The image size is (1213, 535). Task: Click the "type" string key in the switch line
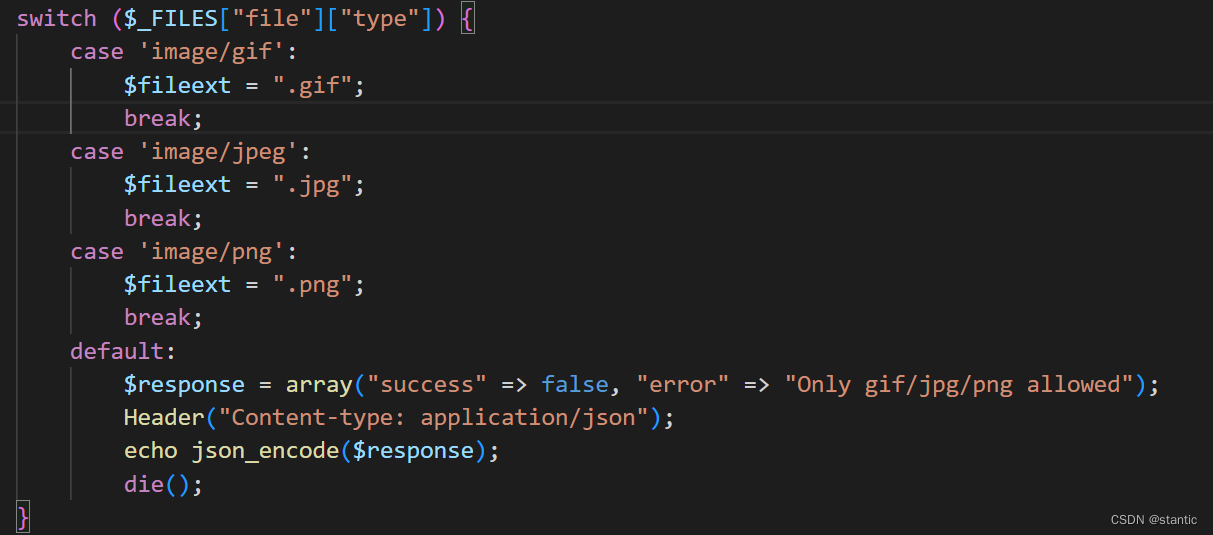coord(379,19)
